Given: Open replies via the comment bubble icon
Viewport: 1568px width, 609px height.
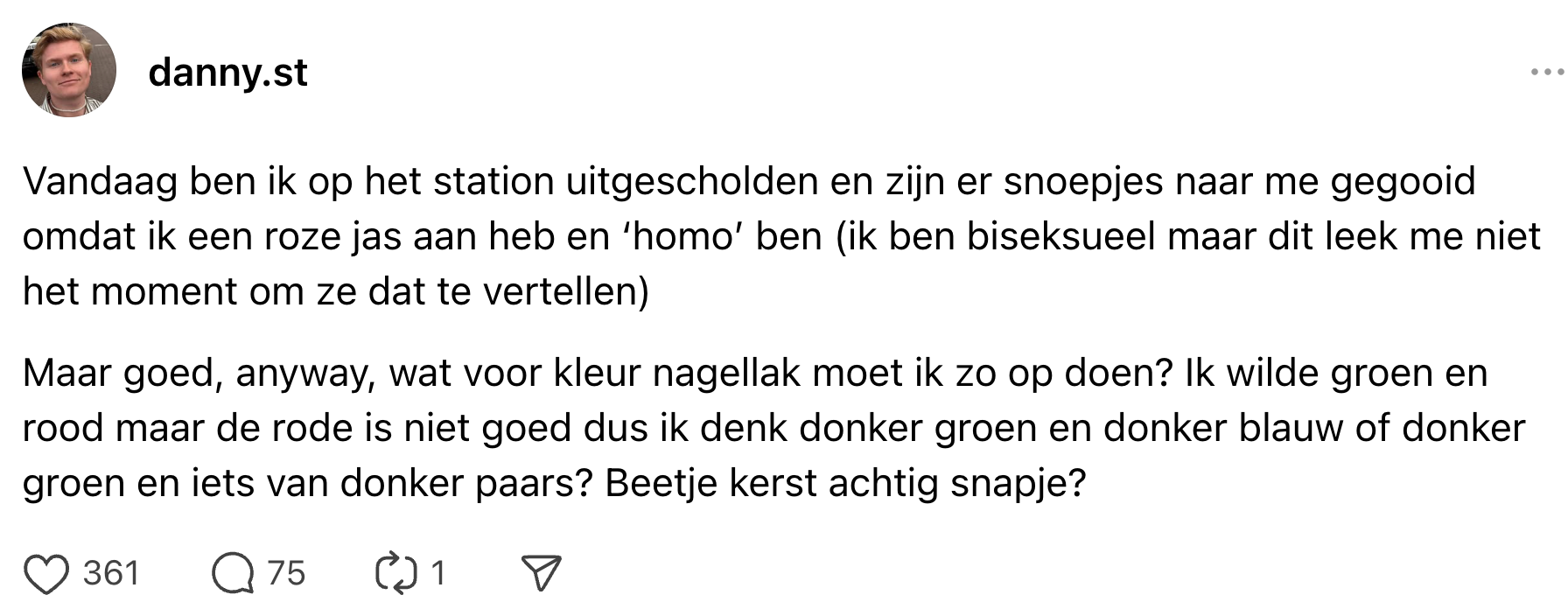Looking at the screenshot, I should pos(232,574).
